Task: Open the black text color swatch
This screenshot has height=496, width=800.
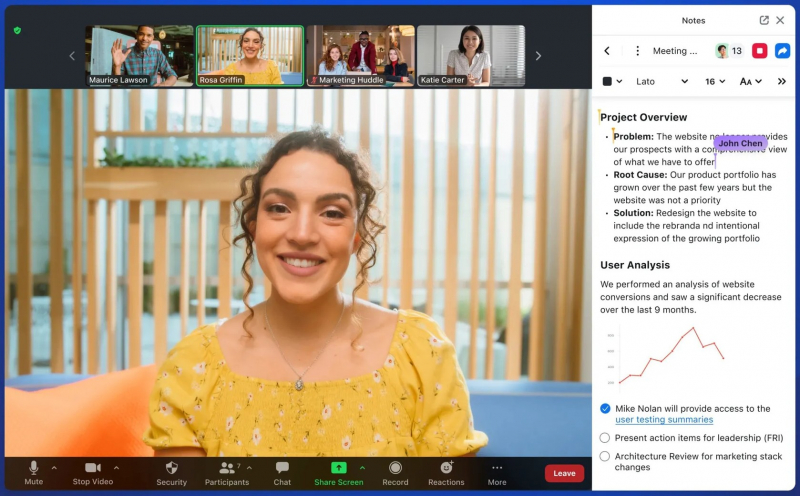Action: coord(607,81)
